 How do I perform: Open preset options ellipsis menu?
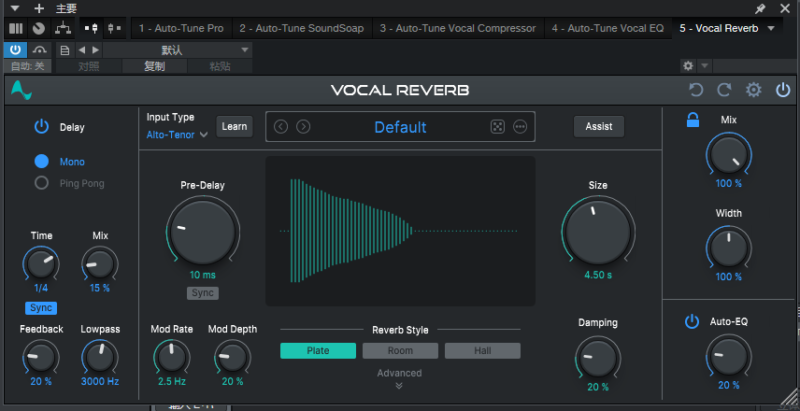[x=520, y=127]
